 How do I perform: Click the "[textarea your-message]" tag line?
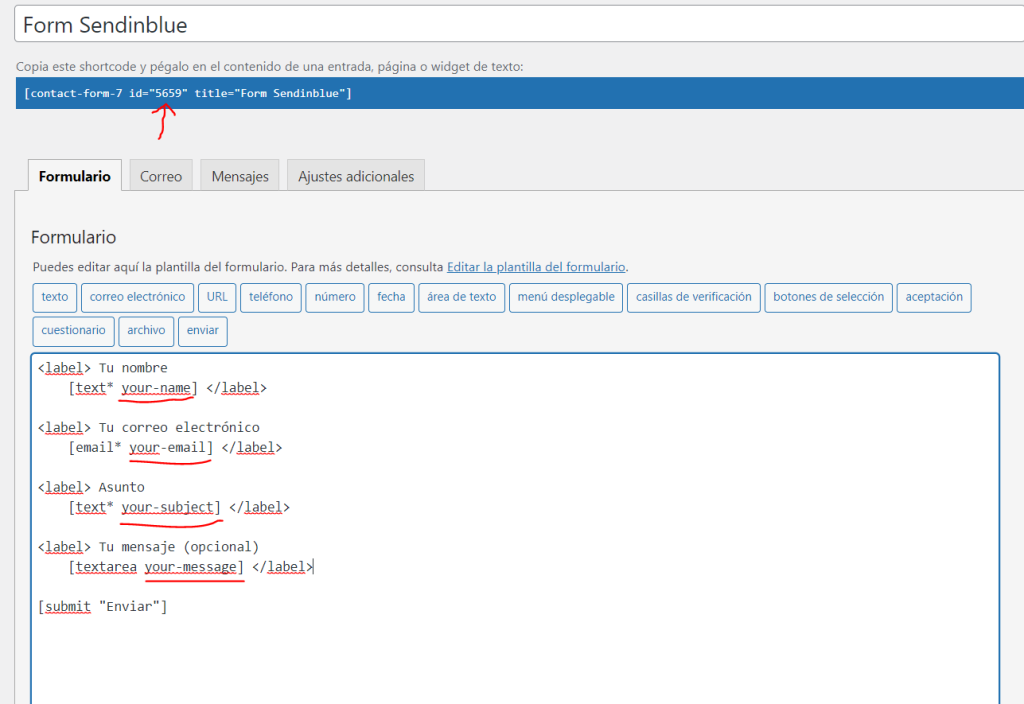pos(191,567)
